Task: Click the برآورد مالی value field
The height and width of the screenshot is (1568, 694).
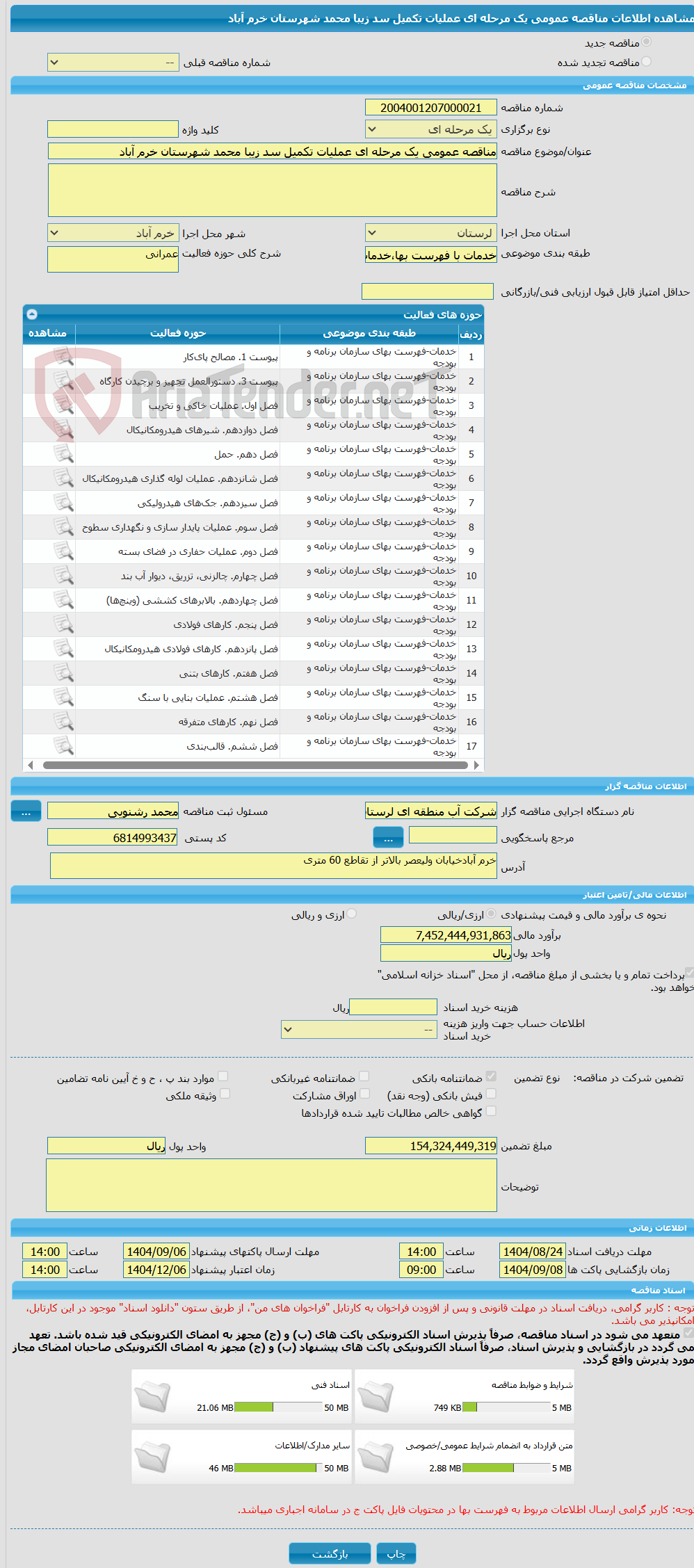Action: click(446, 935)
